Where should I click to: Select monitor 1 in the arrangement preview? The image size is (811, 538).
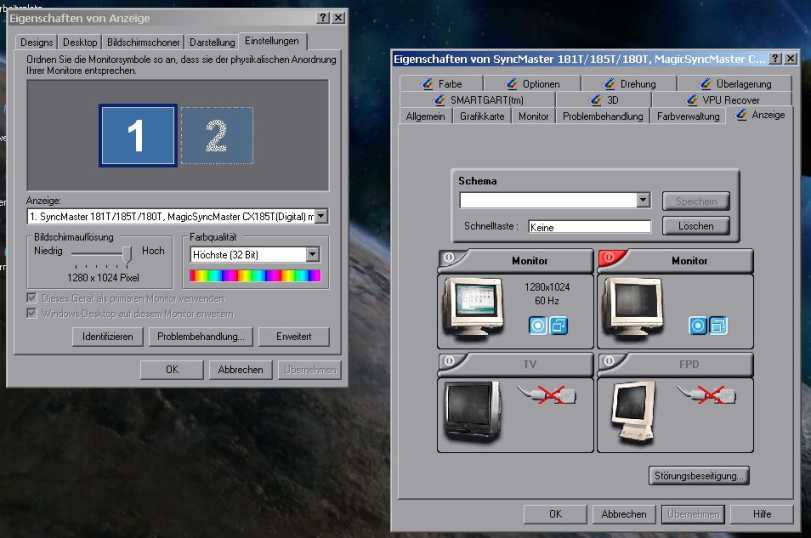138,135
